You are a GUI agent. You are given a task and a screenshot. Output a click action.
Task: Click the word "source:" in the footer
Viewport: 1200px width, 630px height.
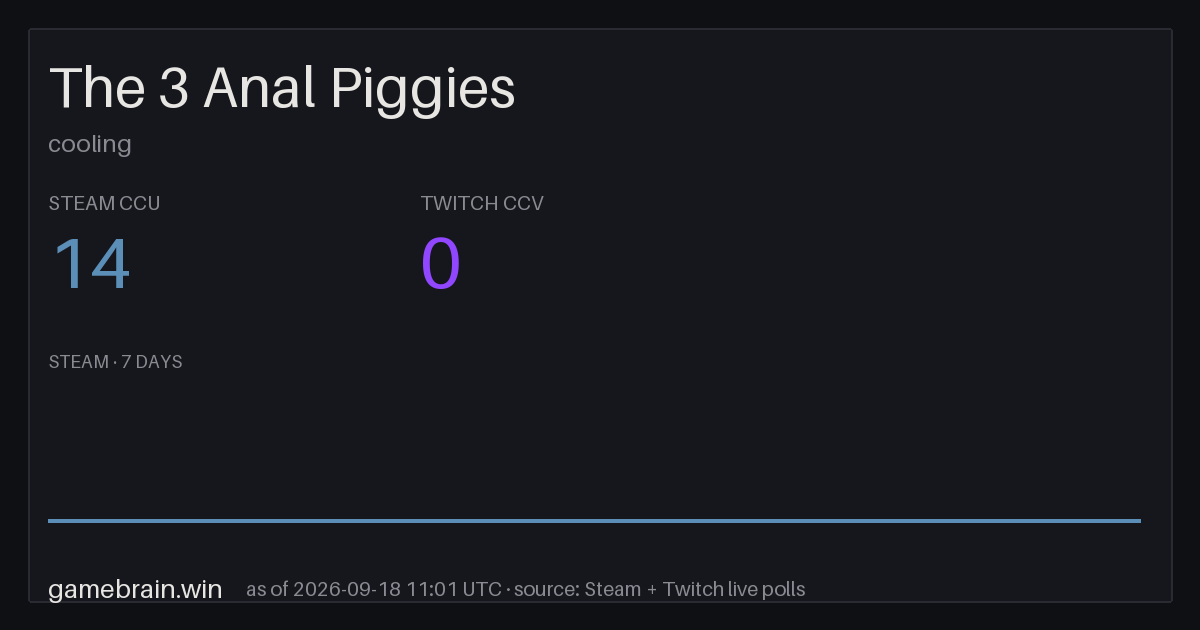coord(546,589)
